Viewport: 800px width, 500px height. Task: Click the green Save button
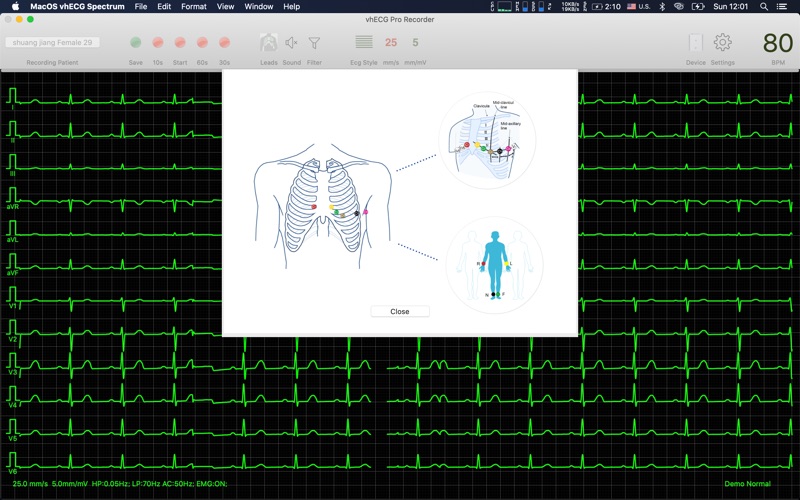136,43
